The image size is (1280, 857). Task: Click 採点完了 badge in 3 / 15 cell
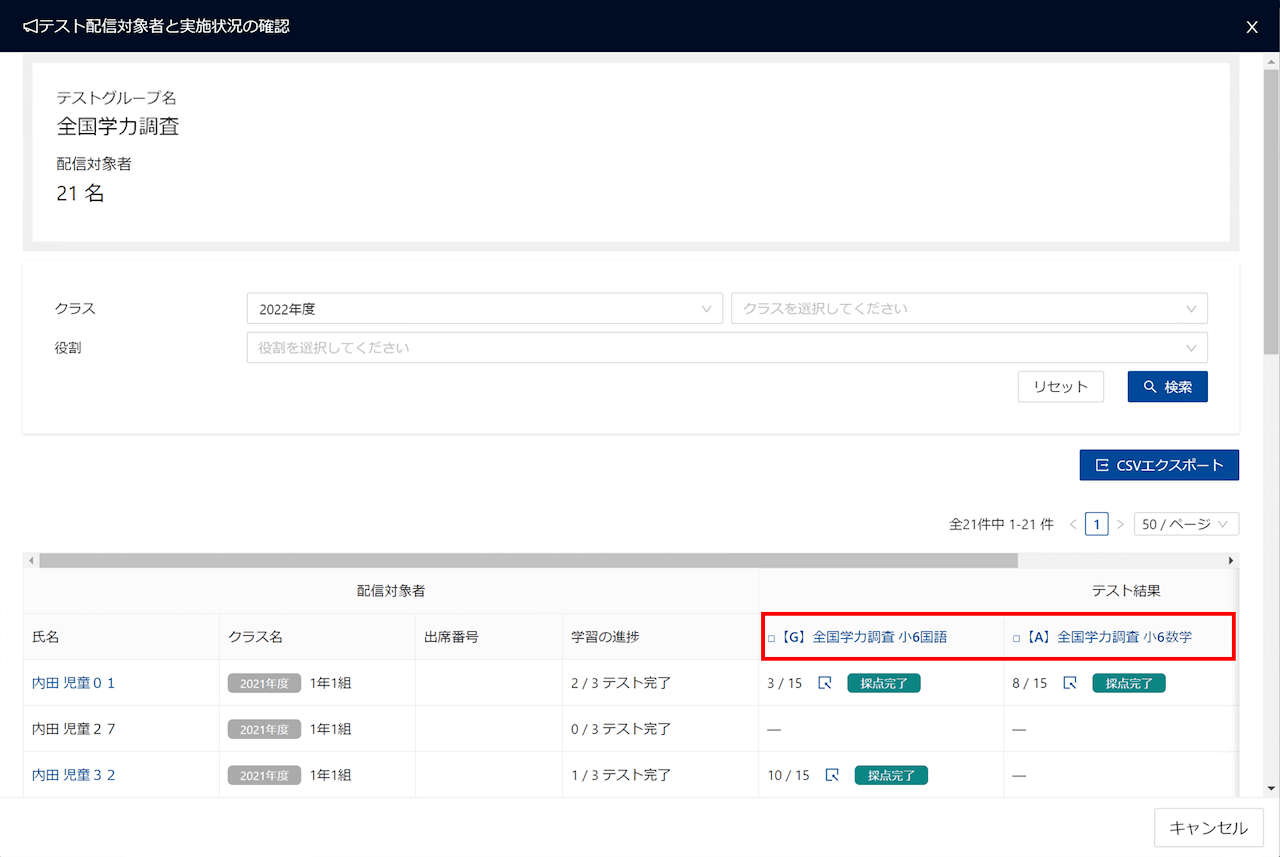tap(884, 683)
